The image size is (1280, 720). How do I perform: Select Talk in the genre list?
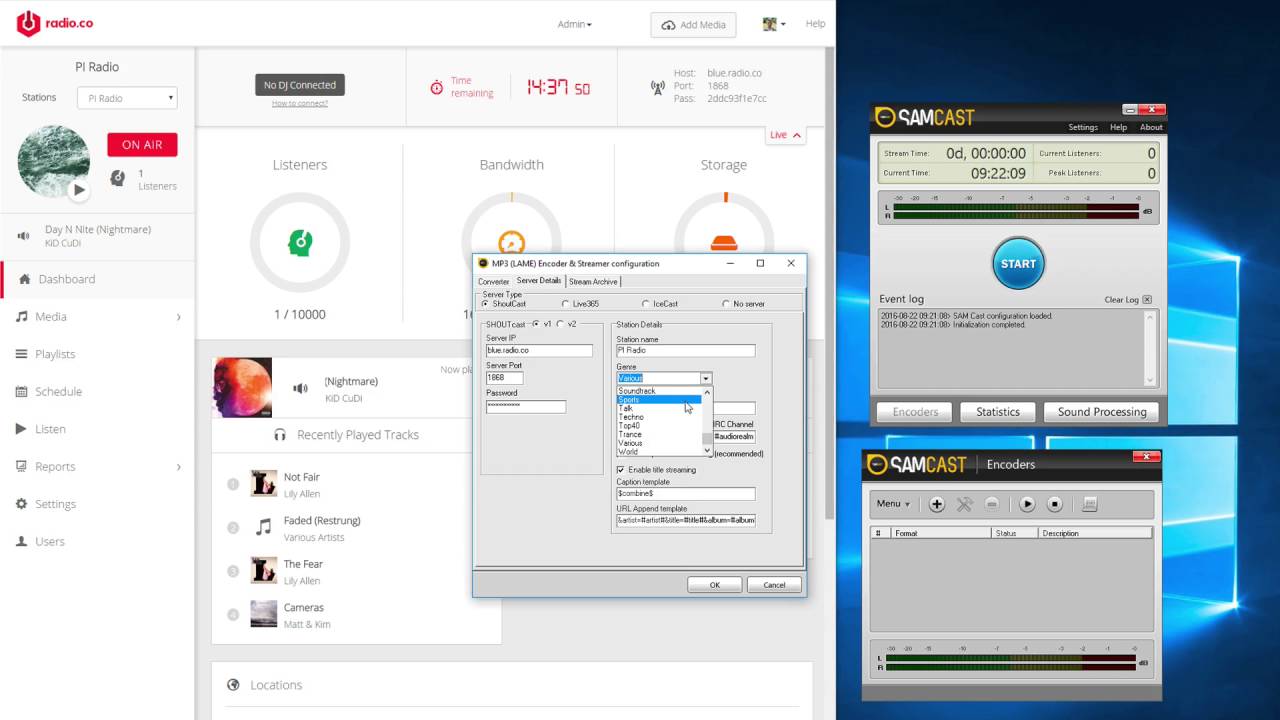[659, 408]
